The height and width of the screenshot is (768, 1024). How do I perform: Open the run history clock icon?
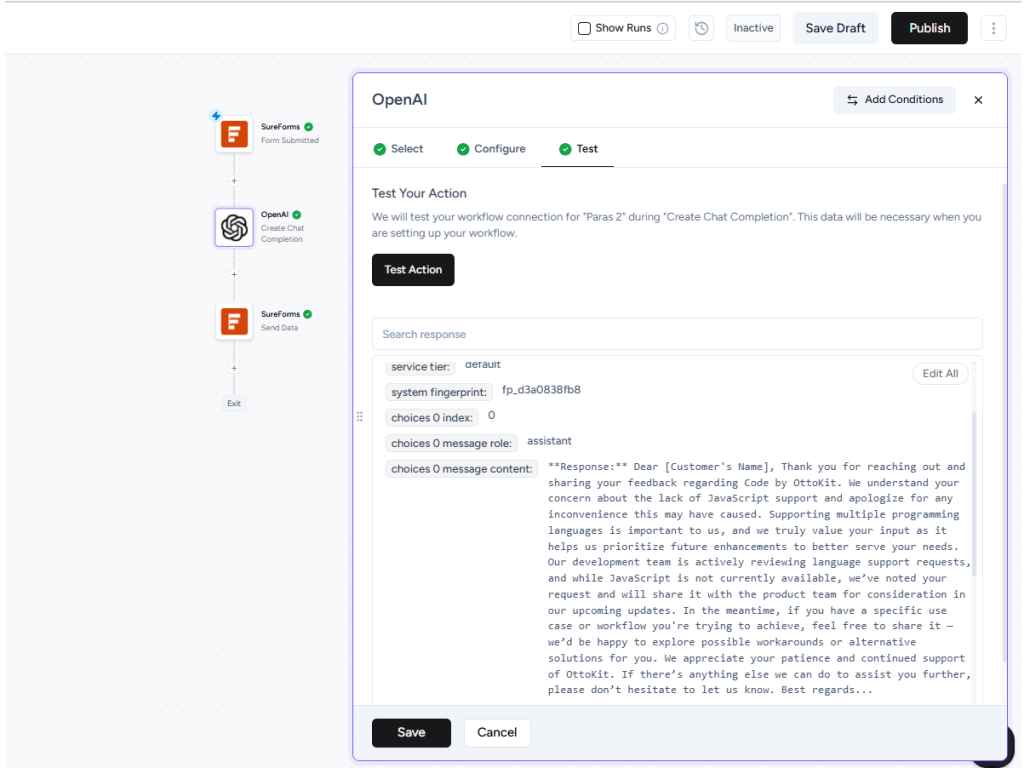702,28
